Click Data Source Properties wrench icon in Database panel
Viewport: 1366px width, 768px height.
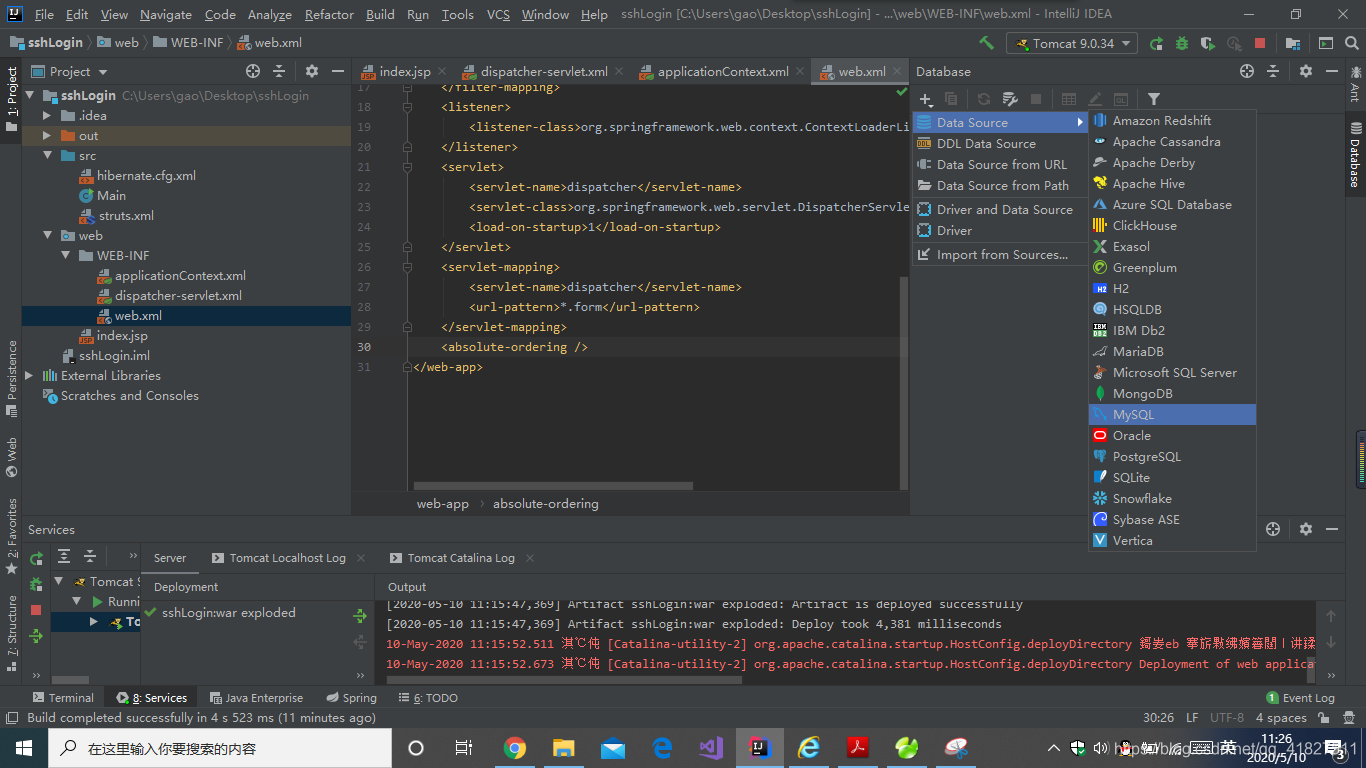coord(1010,99)
